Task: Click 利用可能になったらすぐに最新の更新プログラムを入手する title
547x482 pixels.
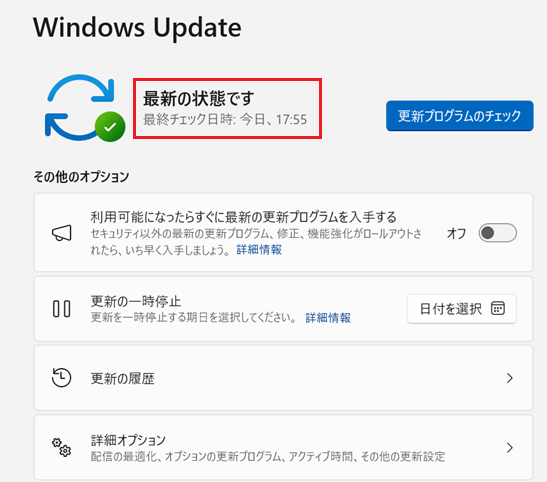Action: [x=243, y=217]
